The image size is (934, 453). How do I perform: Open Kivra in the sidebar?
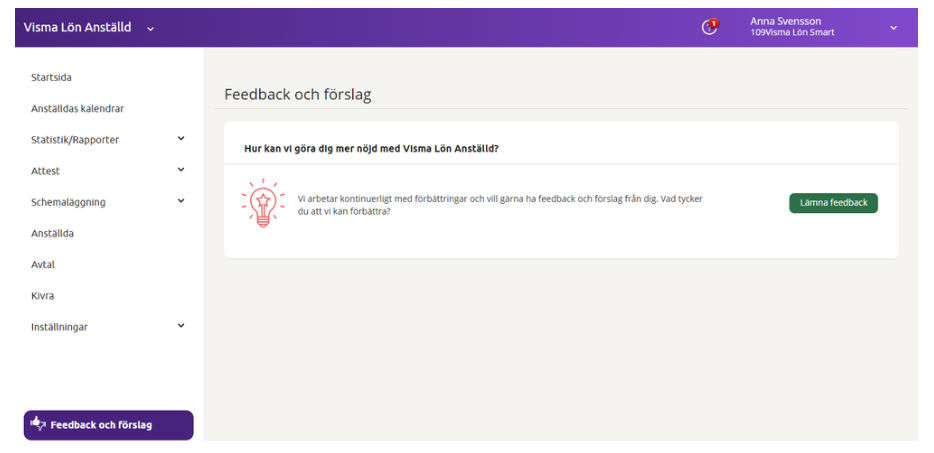[42, 296]
